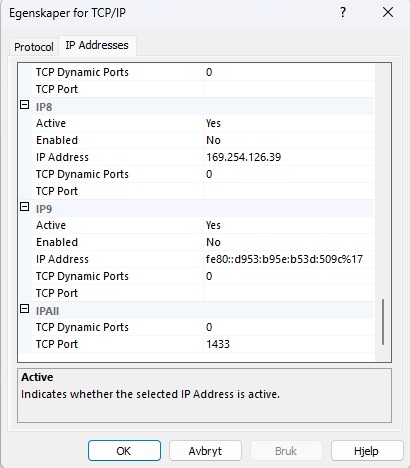The width and height of the screenshot is (410, 468).
Task: Edit the IP8 IP Address 169.254.126.39
Action: coord(289,157)
